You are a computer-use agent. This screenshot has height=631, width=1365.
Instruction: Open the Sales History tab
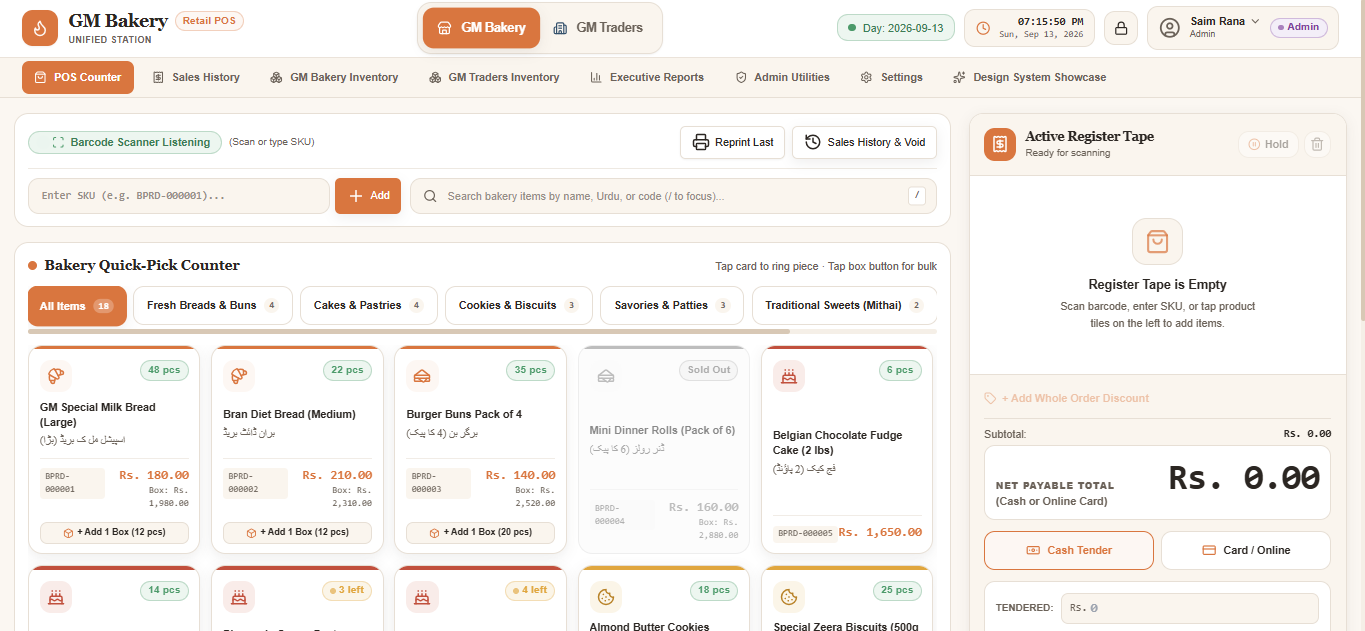[x=196, y=77]
